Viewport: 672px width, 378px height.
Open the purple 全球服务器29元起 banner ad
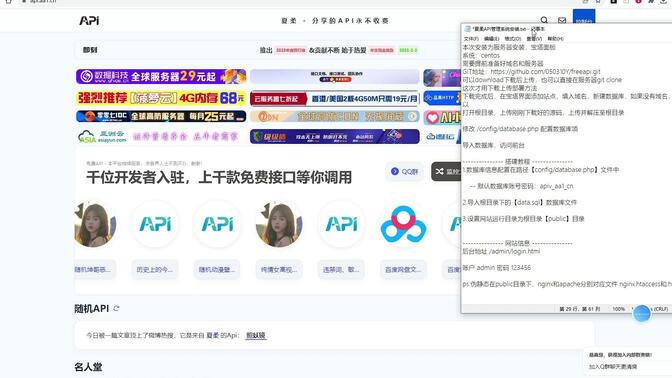pos(161,76)
